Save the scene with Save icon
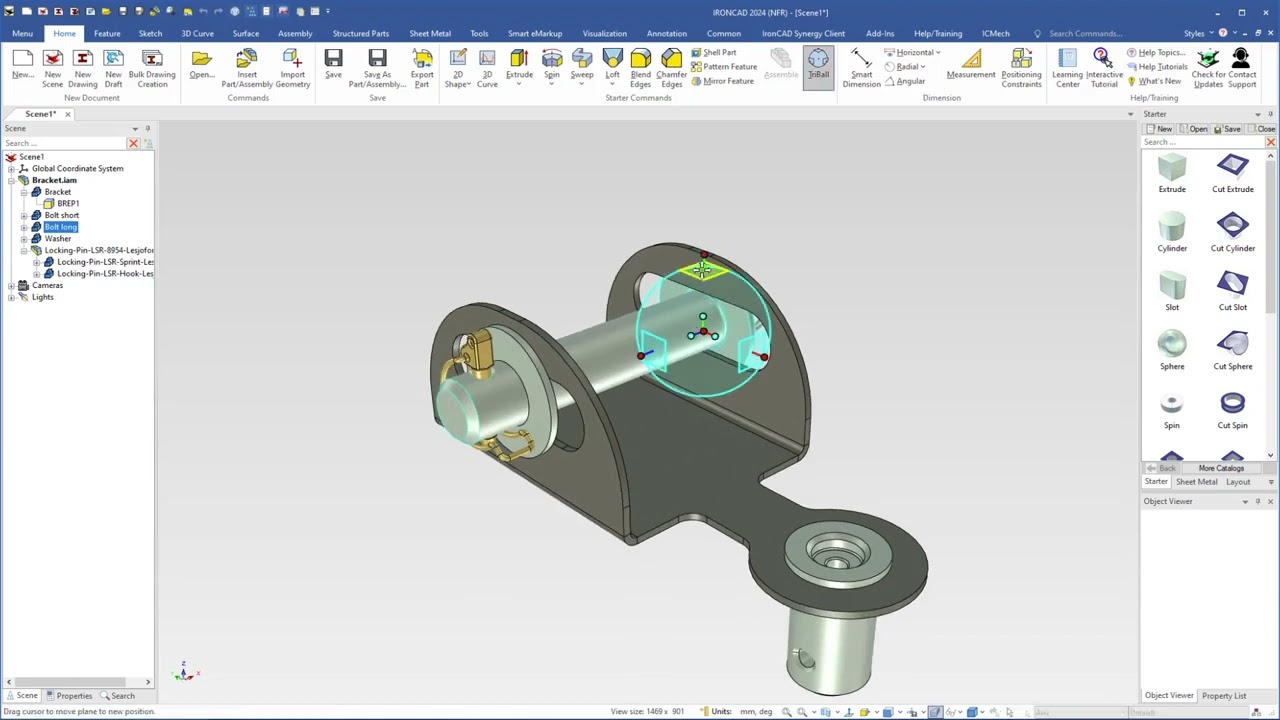Screen dimensions: 1280x720 click(333, 64)
